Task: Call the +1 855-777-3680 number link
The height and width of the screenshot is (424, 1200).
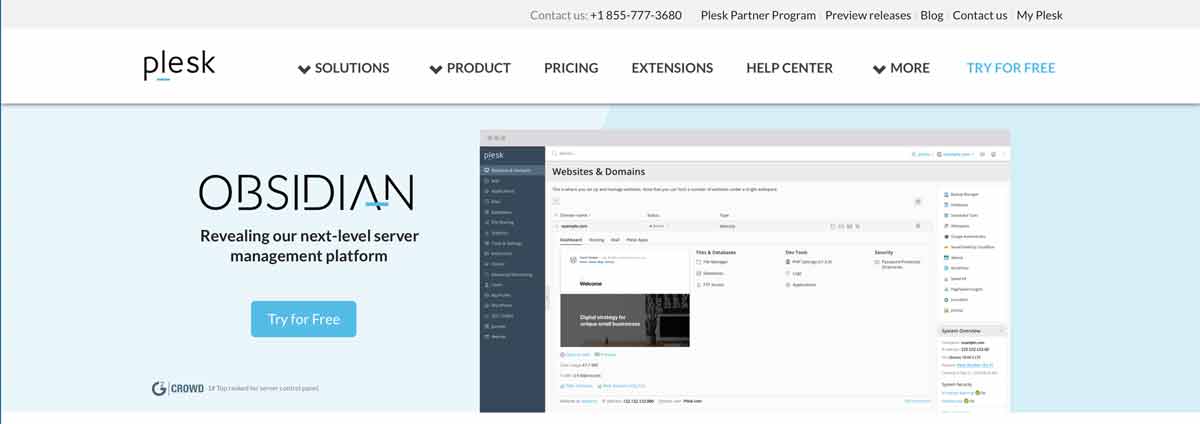Action: pos(636,15)
